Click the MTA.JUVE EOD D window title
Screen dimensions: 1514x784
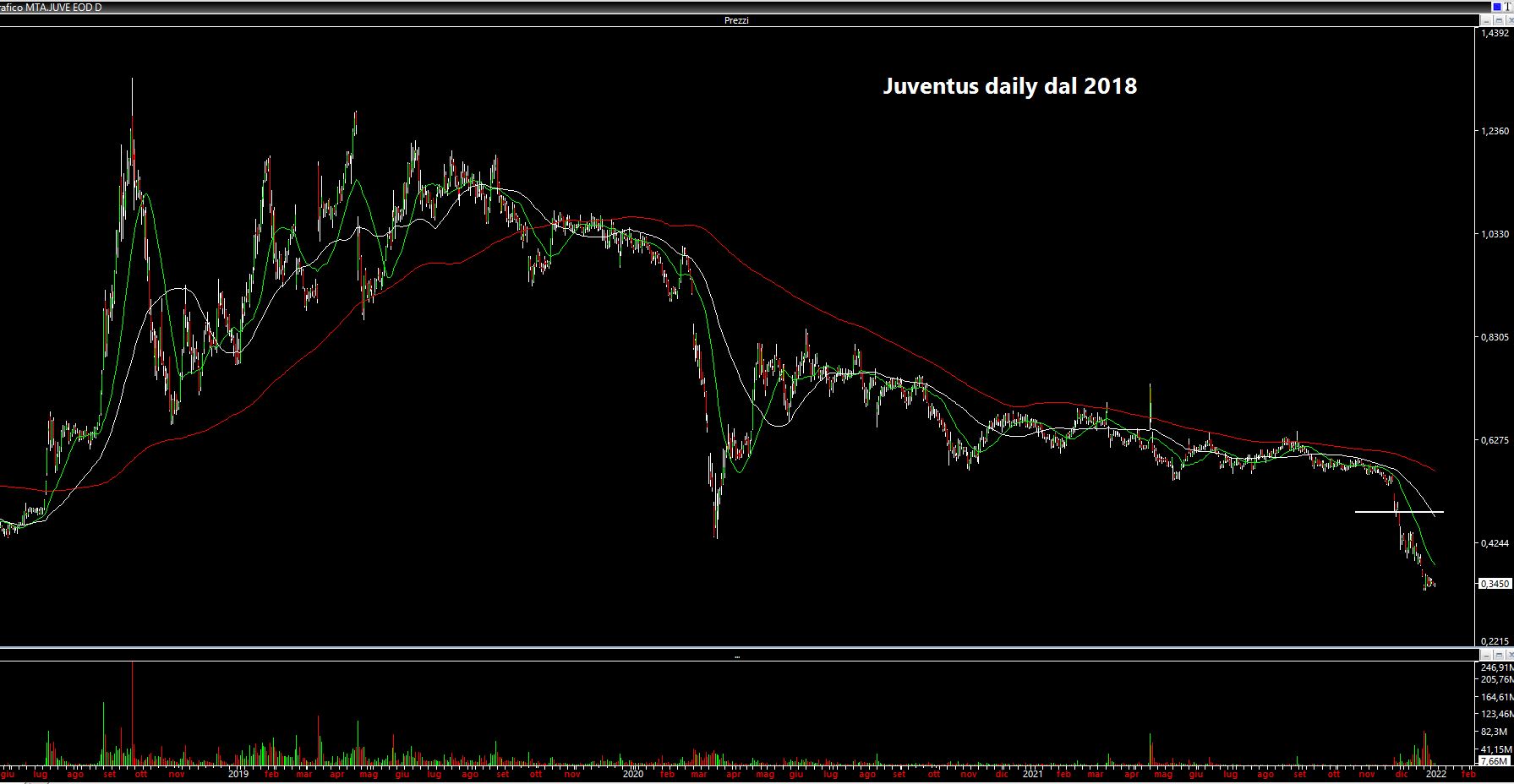tap(63, 7)
